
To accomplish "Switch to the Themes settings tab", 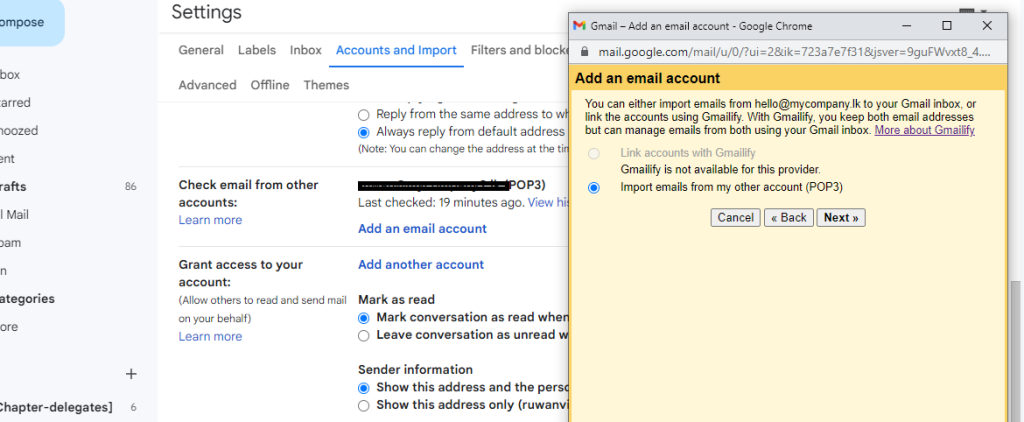I will 326,85.
